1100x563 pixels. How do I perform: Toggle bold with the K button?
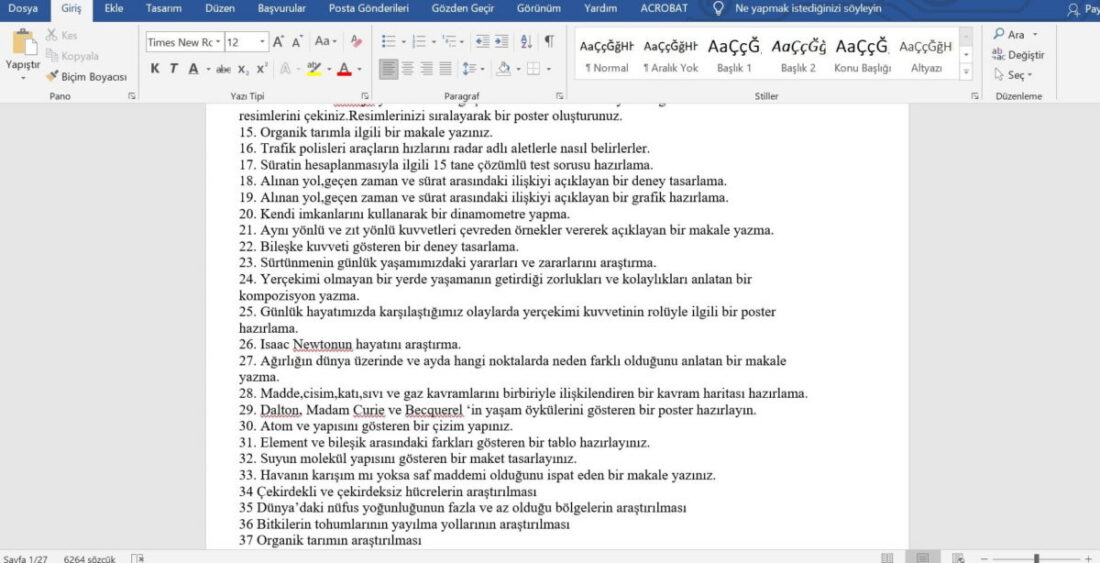[154, 69]
